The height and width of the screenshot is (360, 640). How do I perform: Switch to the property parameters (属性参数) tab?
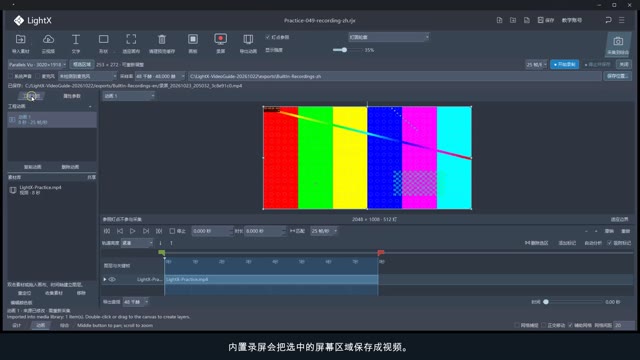coord(72,96)
